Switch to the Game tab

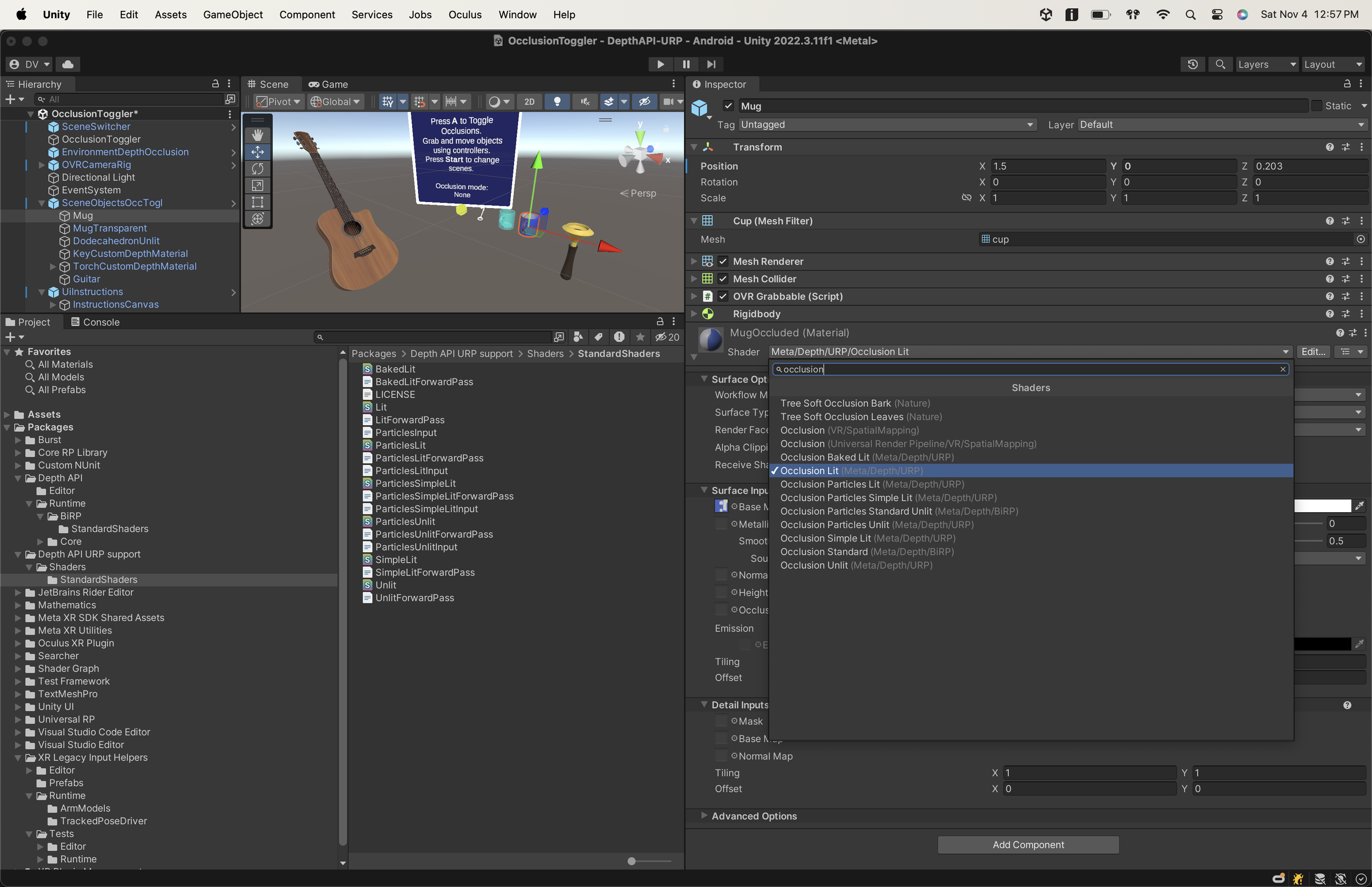click(328, 84)
